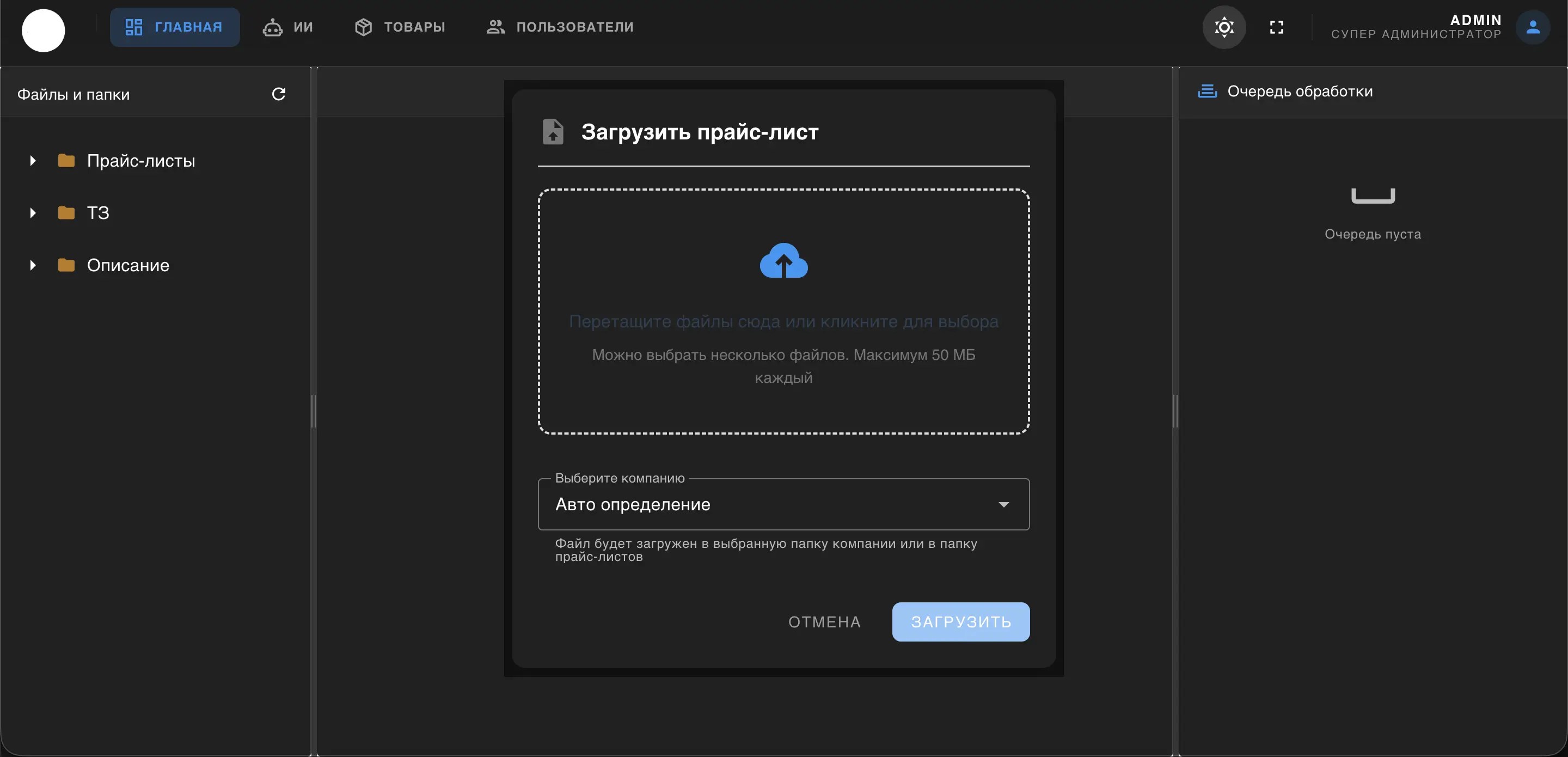Click the drag-and-drop file selection text

[783, 321]
